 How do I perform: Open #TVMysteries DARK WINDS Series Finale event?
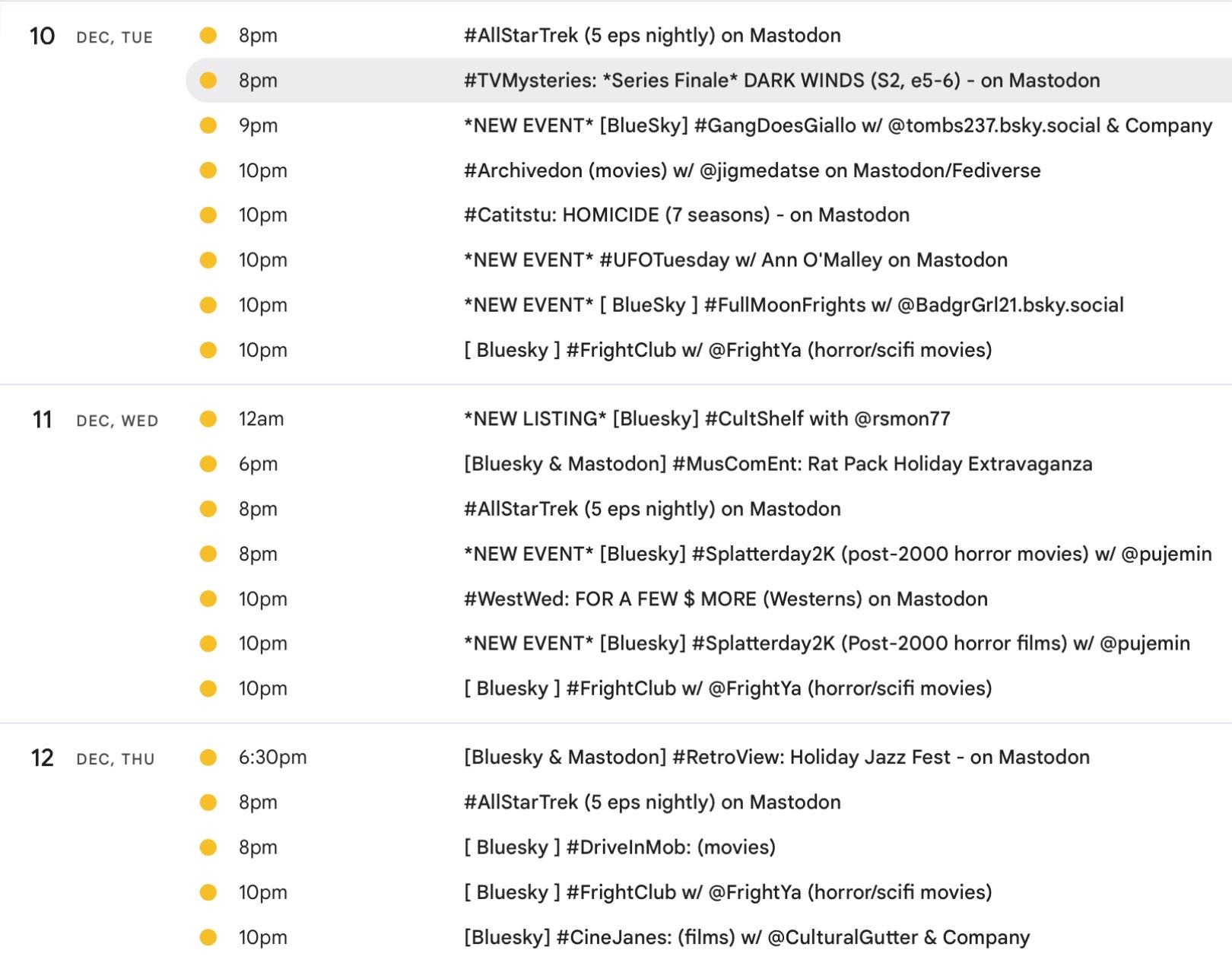coord(709,81)
